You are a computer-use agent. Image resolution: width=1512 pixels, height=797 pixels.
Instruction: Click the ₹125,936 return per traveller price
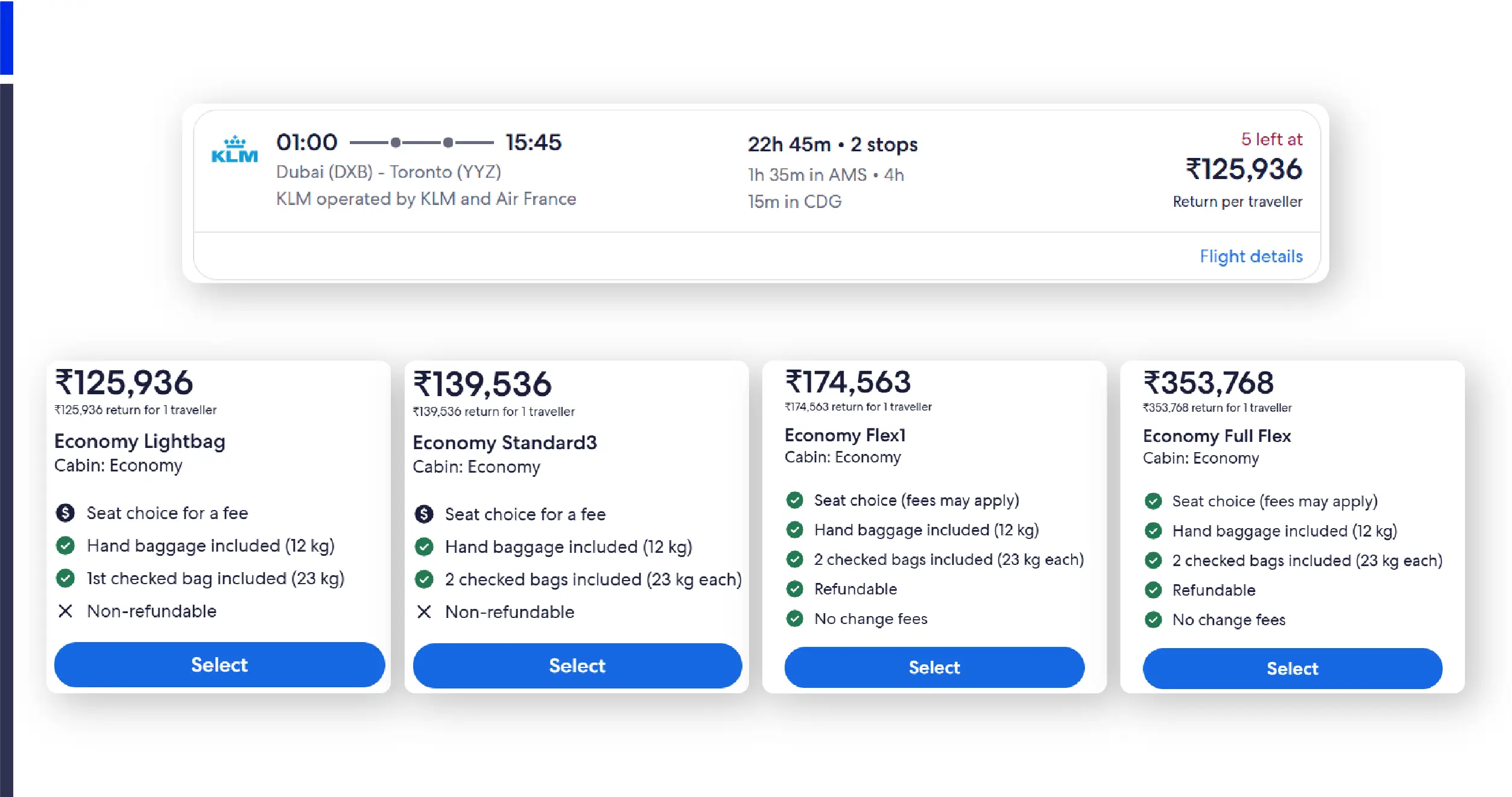click(x=1244, y=169)
